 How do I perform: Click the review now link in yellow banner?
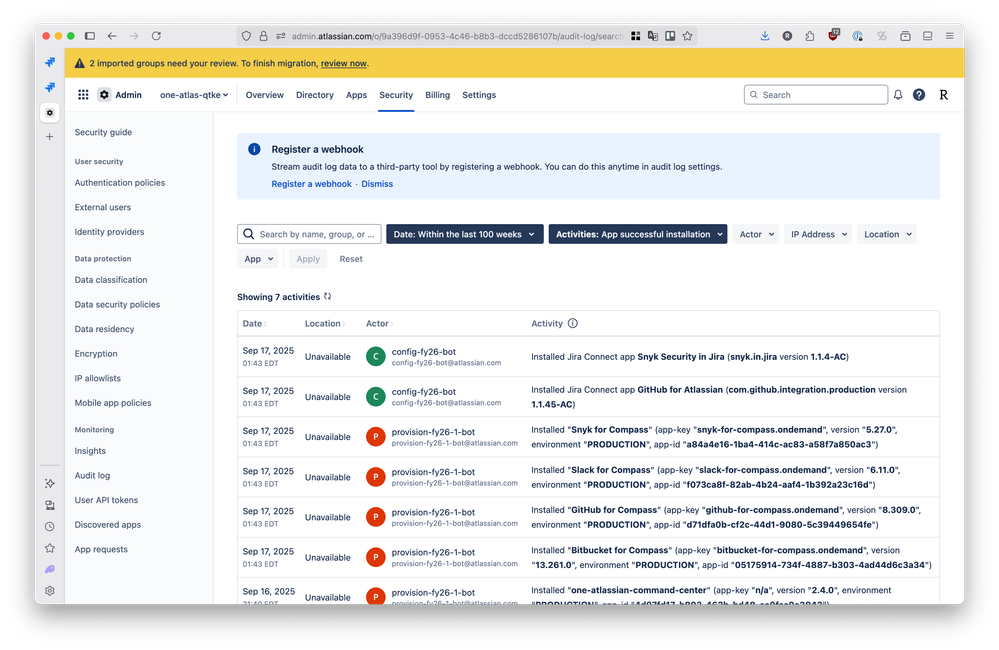point(343,63)
